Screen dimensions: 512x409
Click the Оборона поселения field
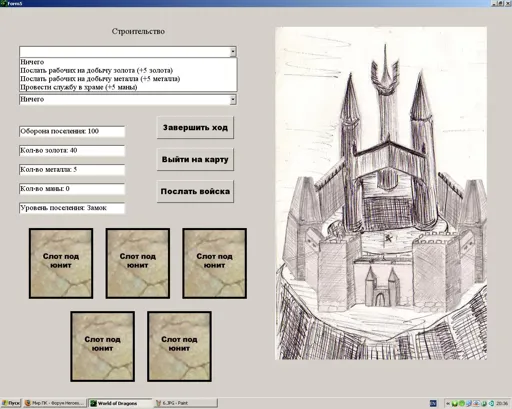tap(72, 131)
